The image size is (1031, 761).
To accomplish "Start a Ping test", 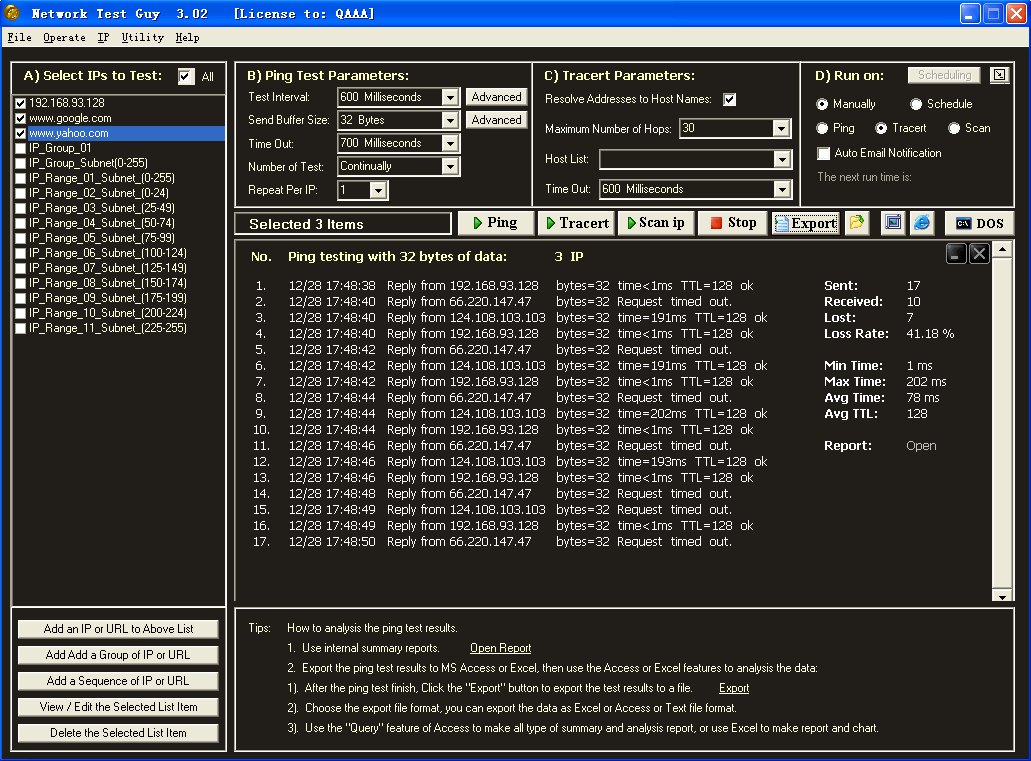I will click(x=495, y=223).
